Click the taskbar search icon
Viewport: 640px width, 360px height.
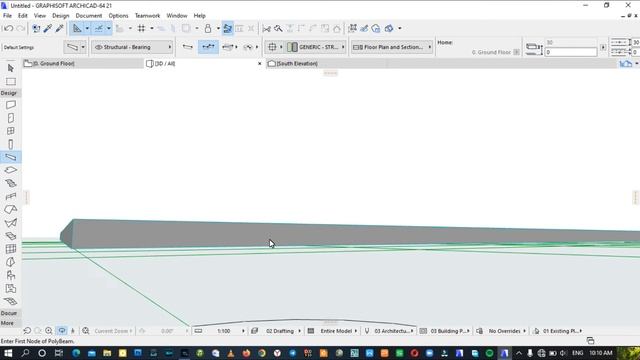[25, 353]
